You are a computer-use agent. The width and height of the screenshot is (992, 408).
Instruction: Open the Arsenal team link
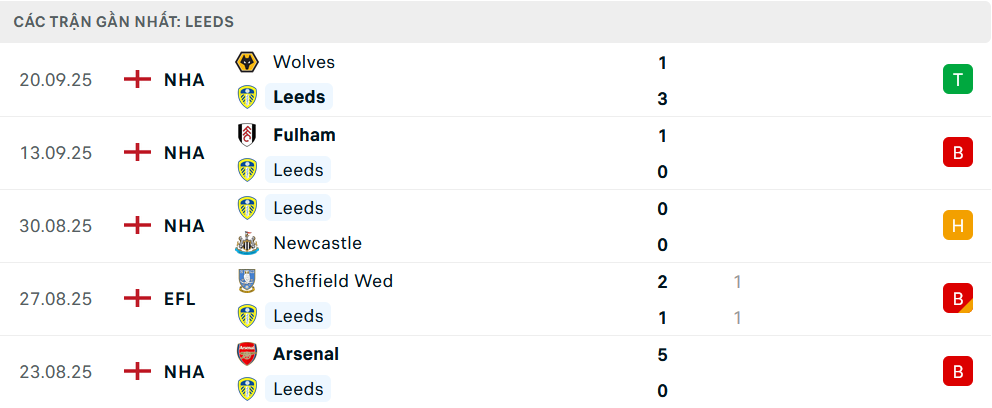pyautogui.click(x=306, y=354)
